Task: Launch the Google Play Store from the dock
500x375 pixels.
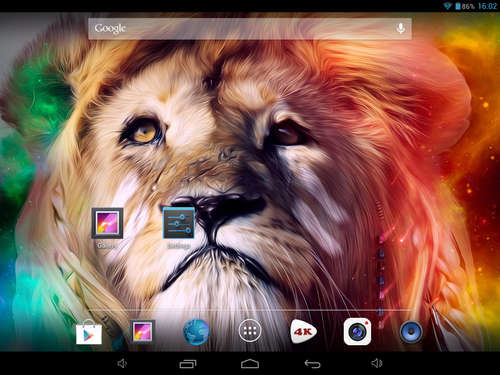Action: tap(89, 332)
